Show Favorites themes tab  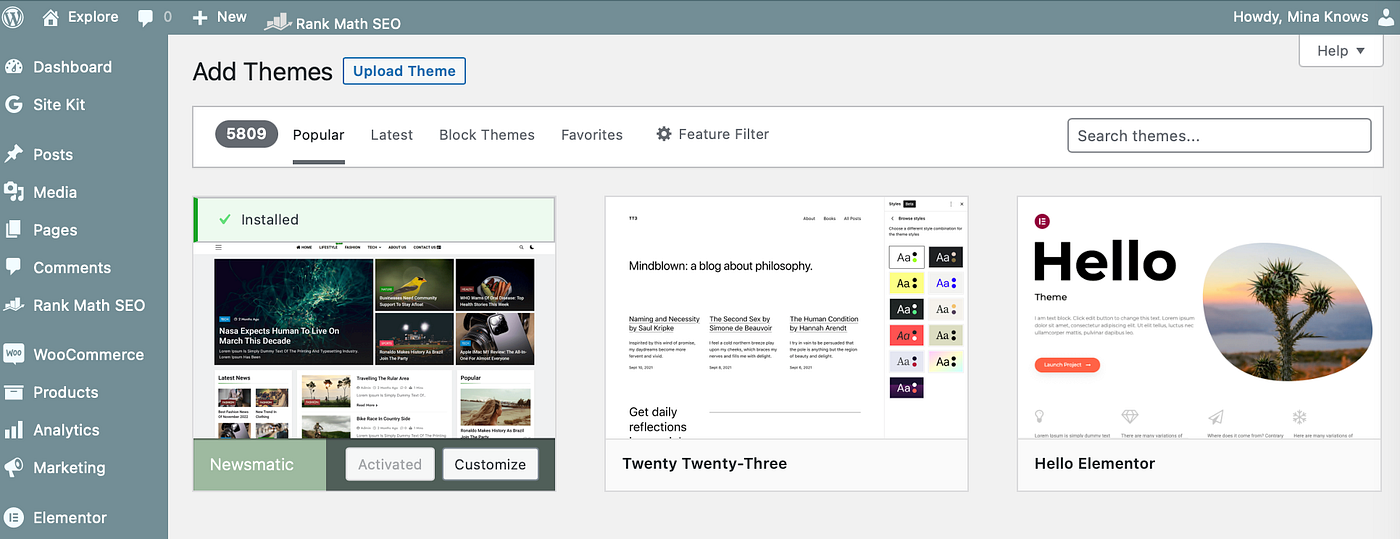click(592, 135)
